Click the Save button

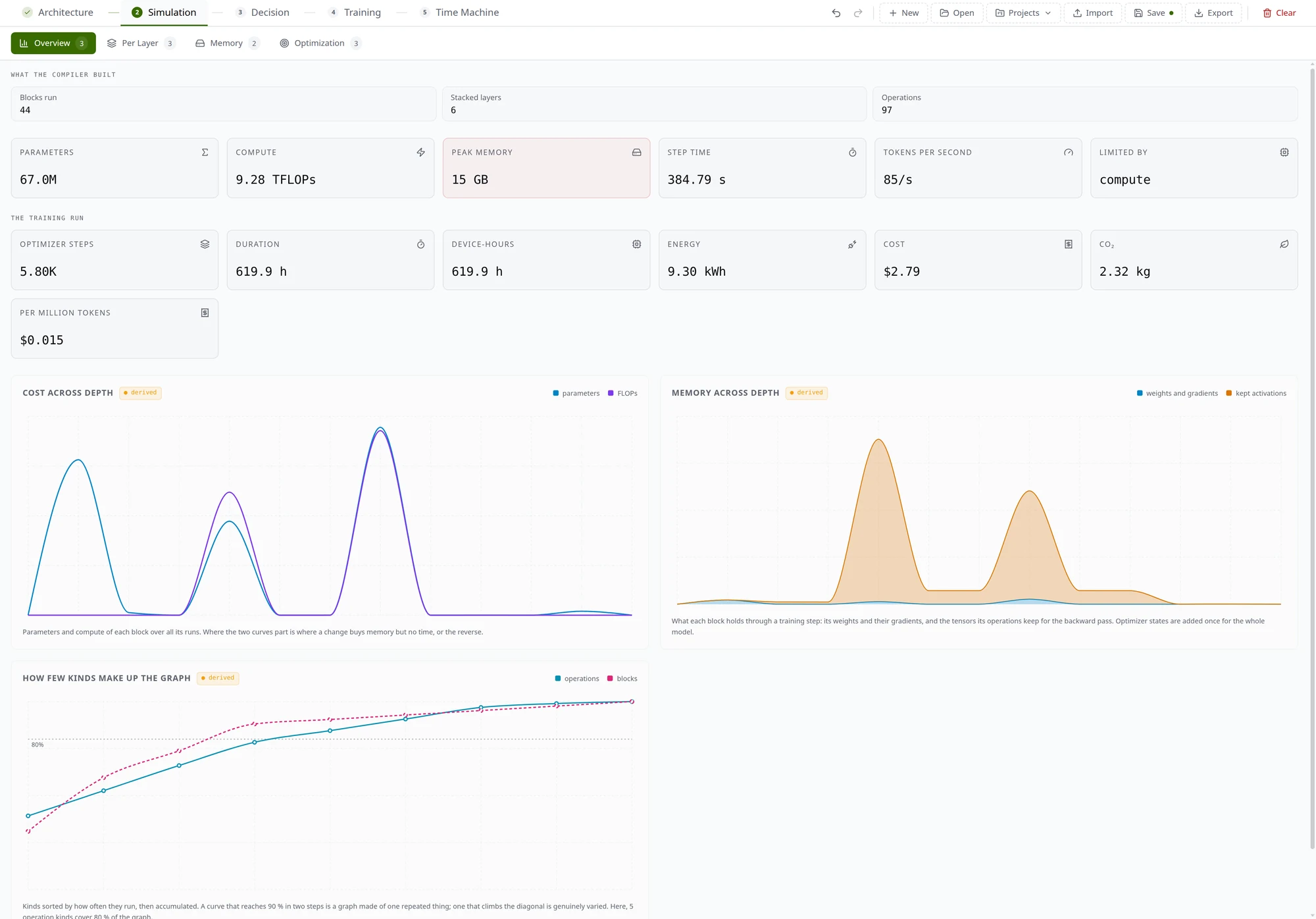tap(1153, 13)
